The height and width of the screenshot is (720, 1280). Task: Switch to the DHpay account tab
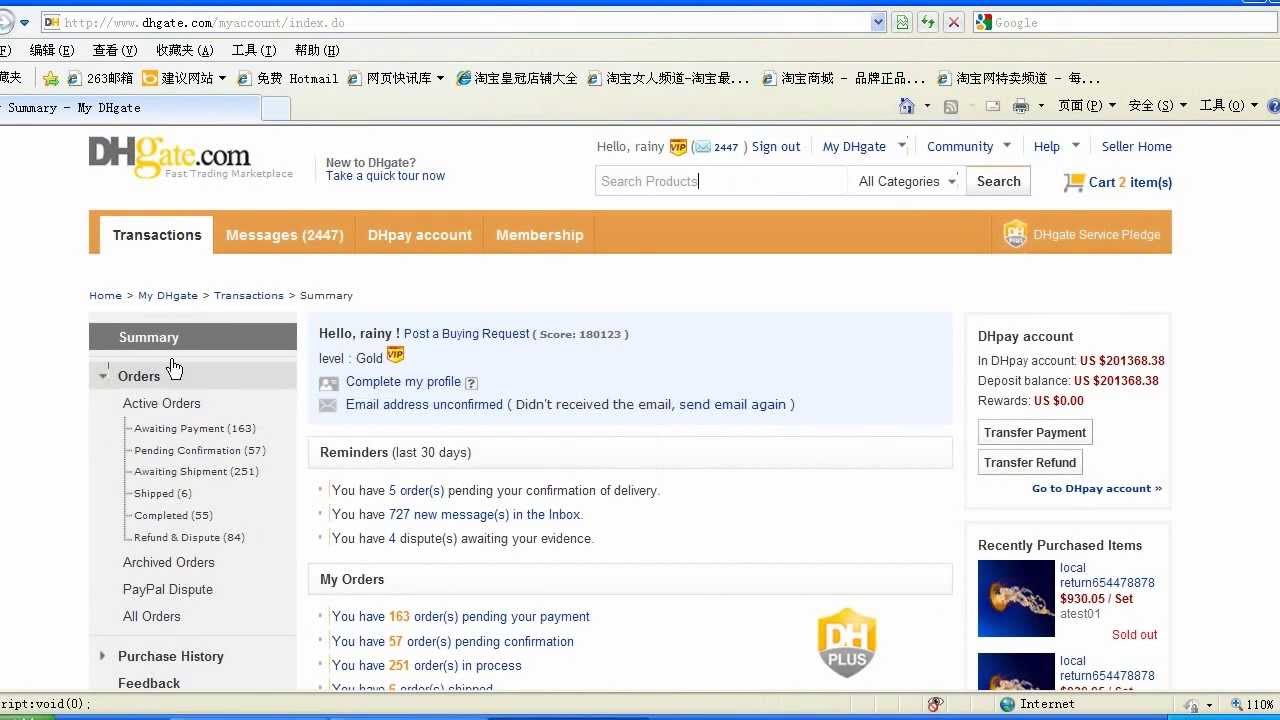tap(420, 235)
